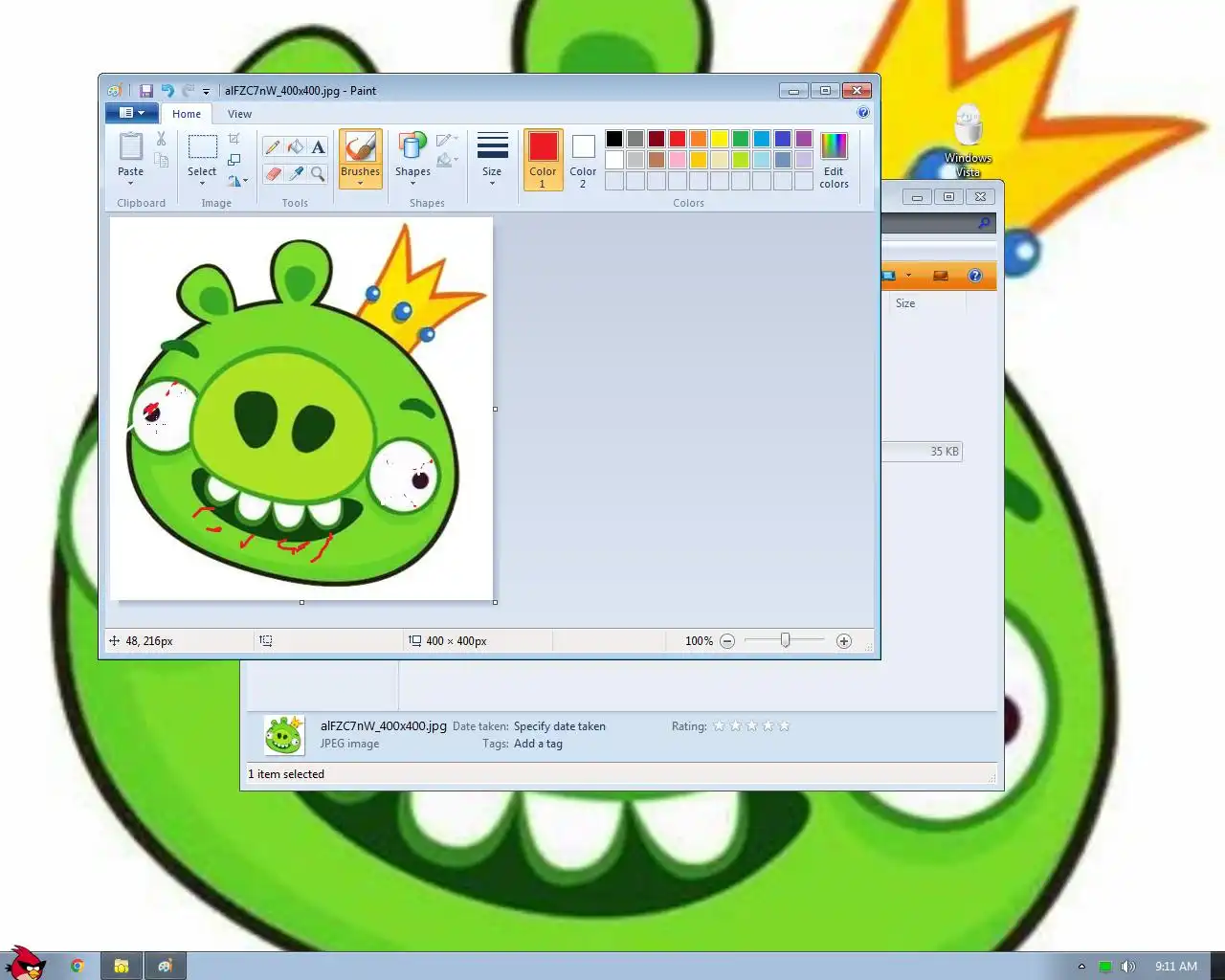Viewport: 1225px width, 980px height.
Task: Click the Paste clipboard icon
Action: [131, 146]
